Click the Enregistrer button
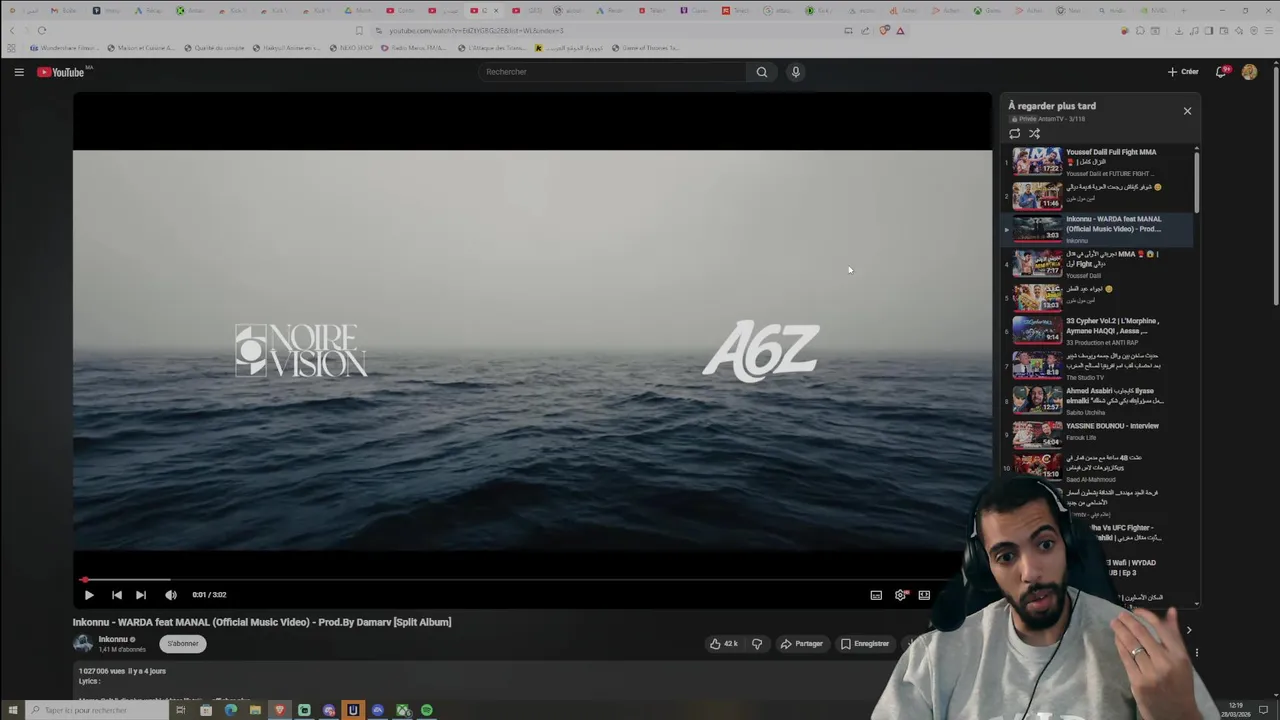 tap(865, 644)
